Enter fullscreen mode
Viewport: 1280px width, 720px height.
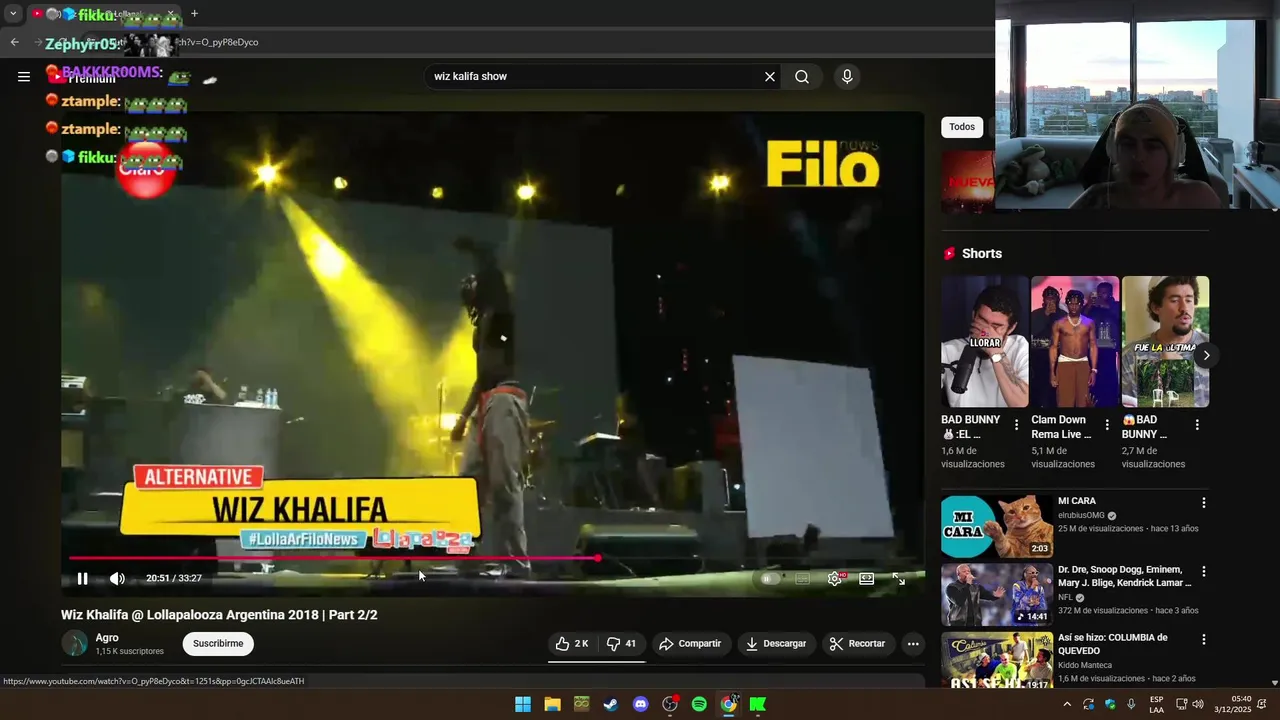point(898,578)
